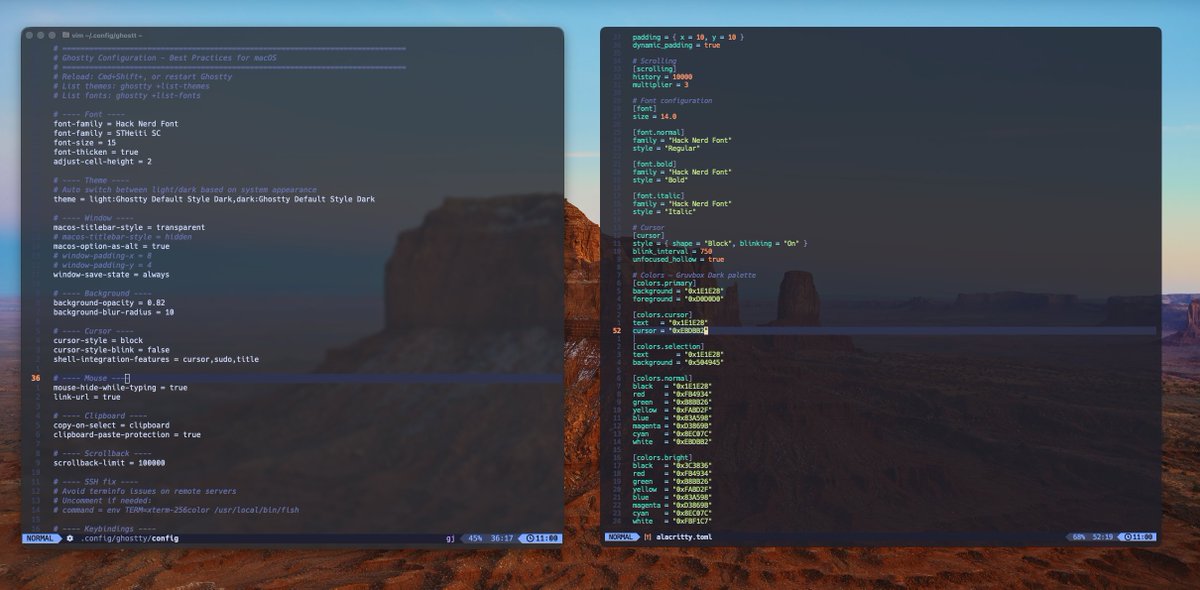Click the NORMAL mode badge in alacritty window
Viewport: 1200px width, 590px height.
(x=621, y=537)
